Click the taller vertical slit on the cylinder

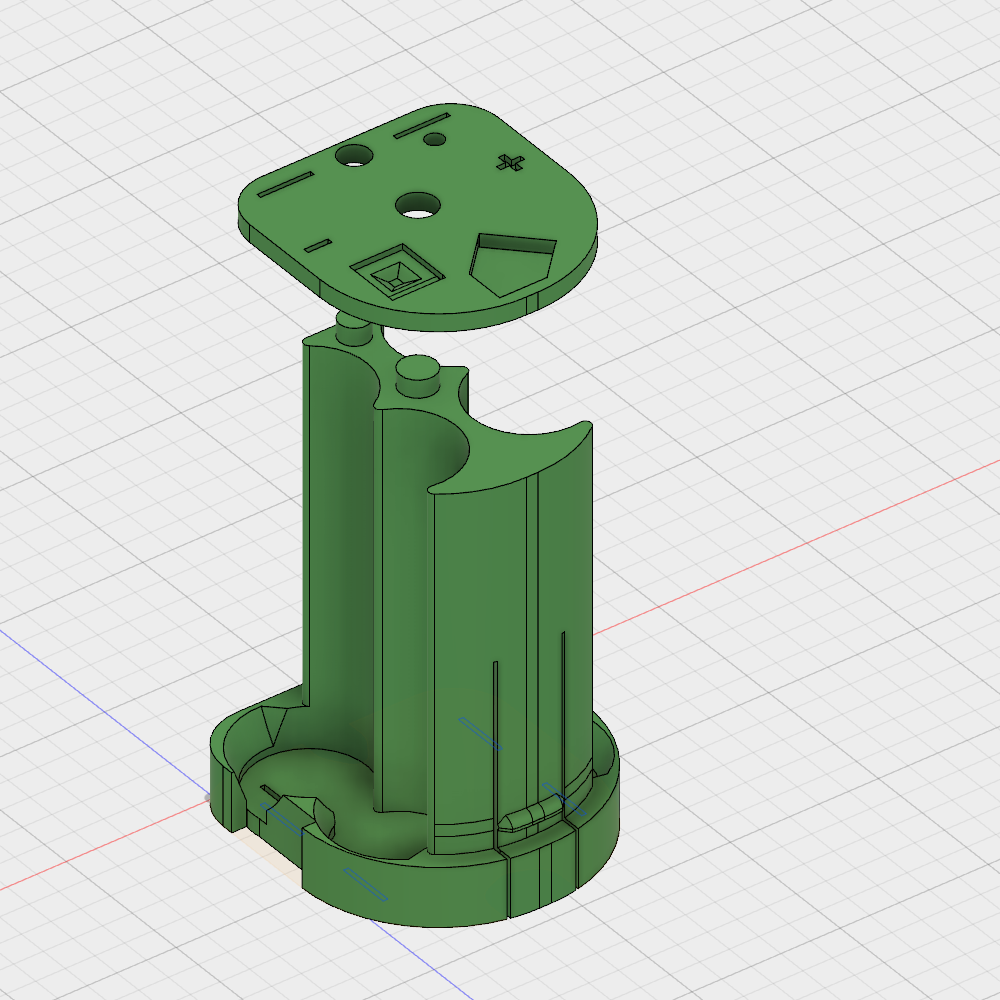pos(564,700)
